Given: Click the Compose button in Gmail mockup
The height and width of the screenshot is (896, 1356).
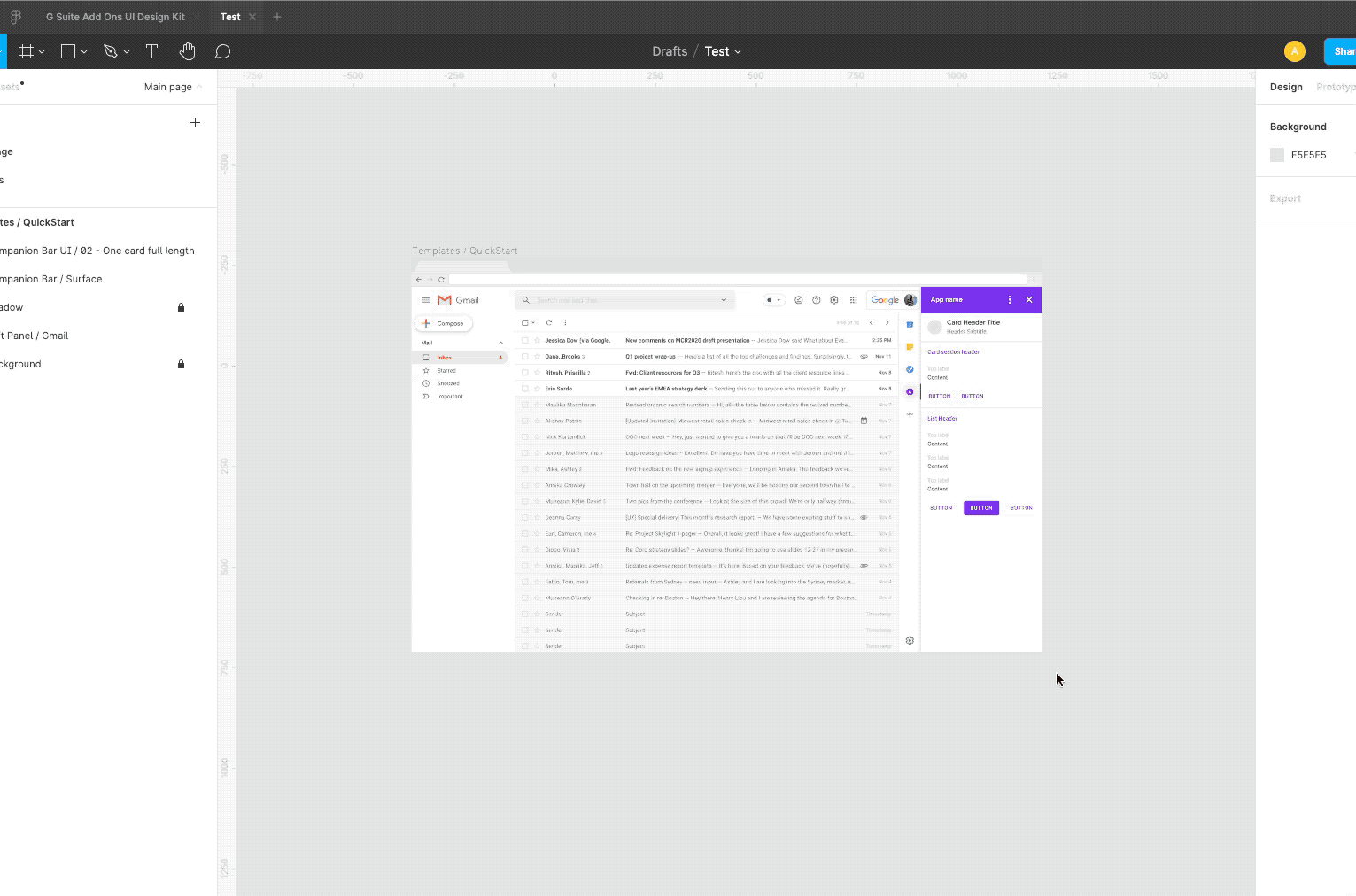Looking at the screenshot, I should [x=444, y=323].
